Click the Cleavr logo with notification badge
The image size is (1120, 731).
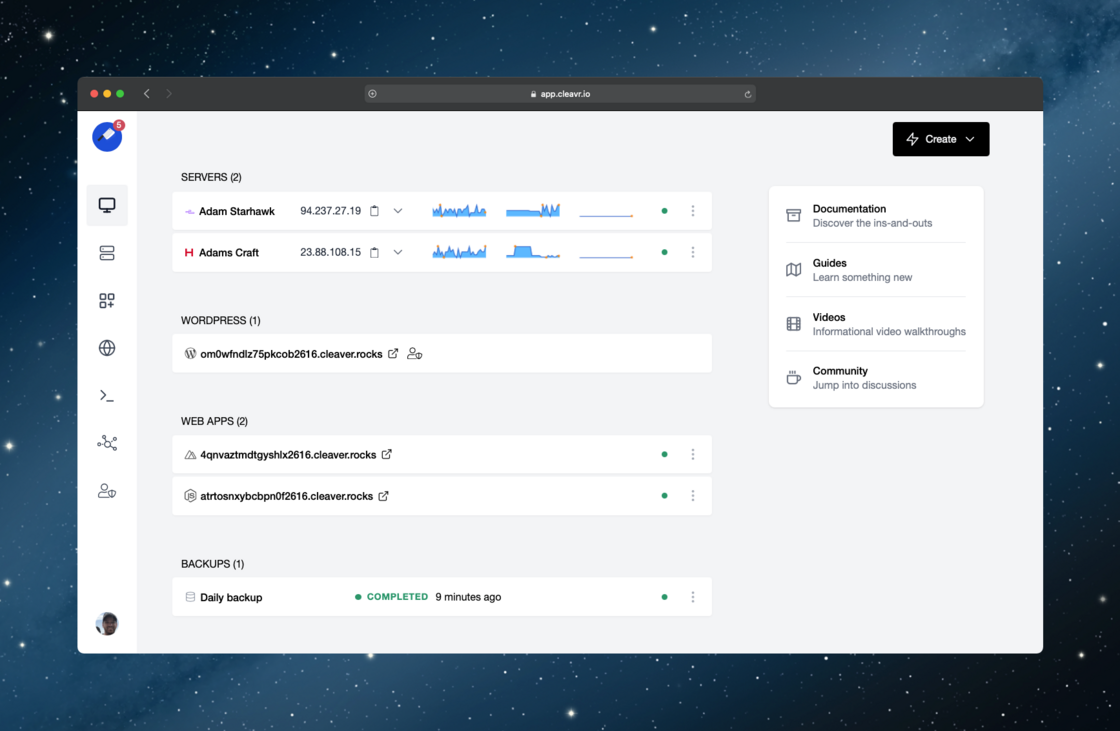[x=107, y=136]
